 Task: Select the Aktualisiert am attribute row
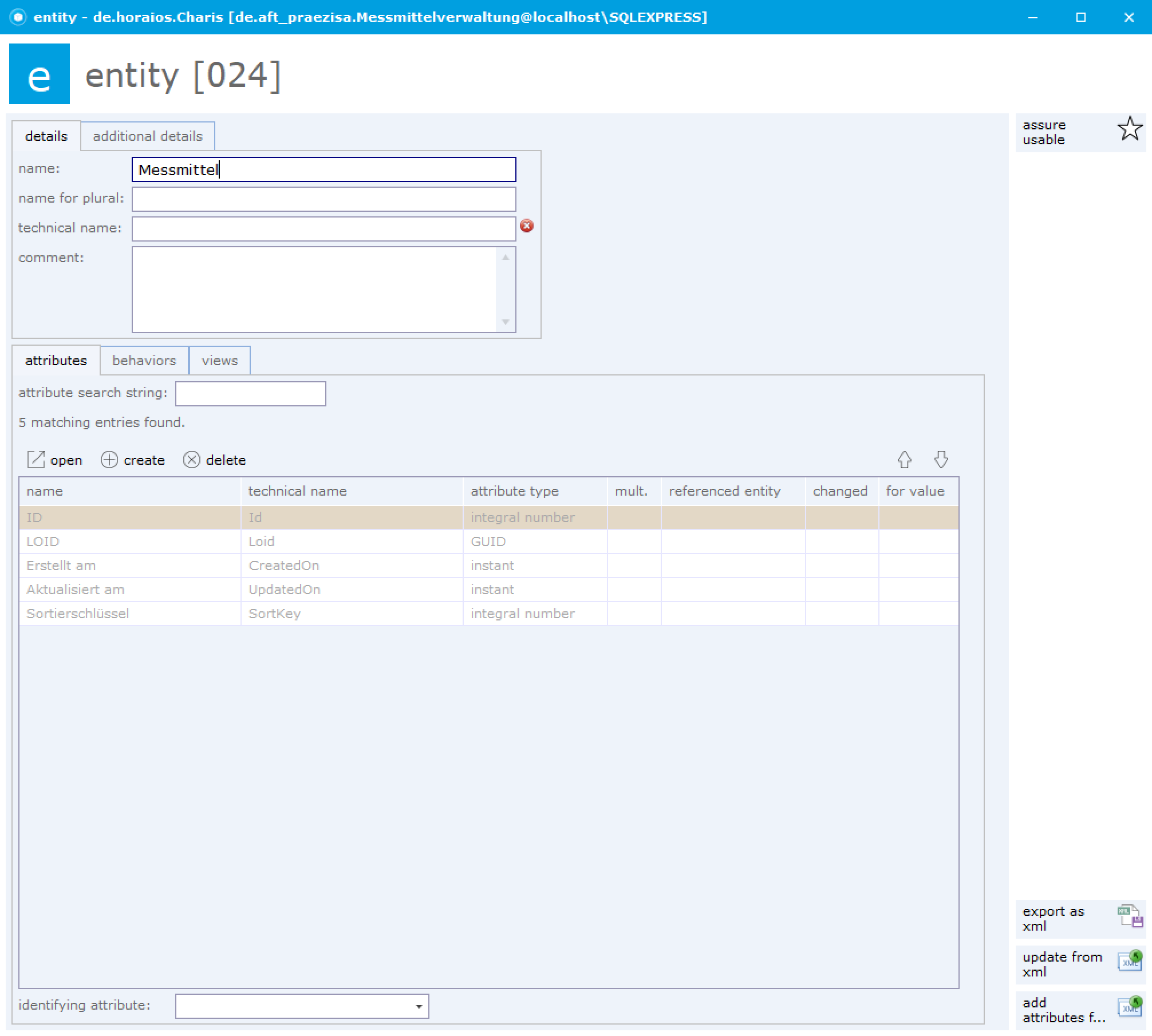pos(489,590)
